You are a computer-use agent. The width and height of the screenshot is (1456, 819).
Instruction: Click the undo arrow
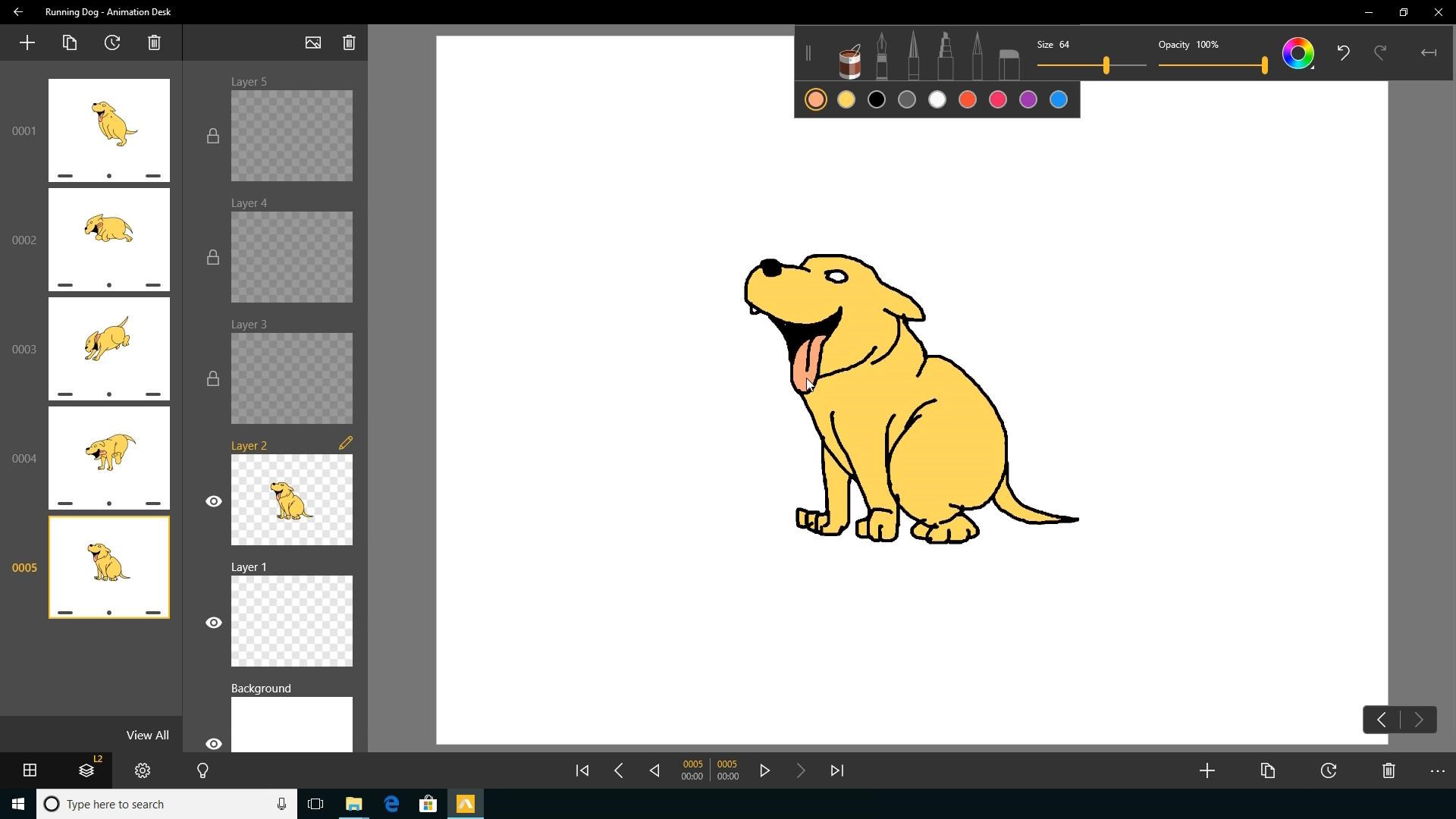[x=1343, y=53]
